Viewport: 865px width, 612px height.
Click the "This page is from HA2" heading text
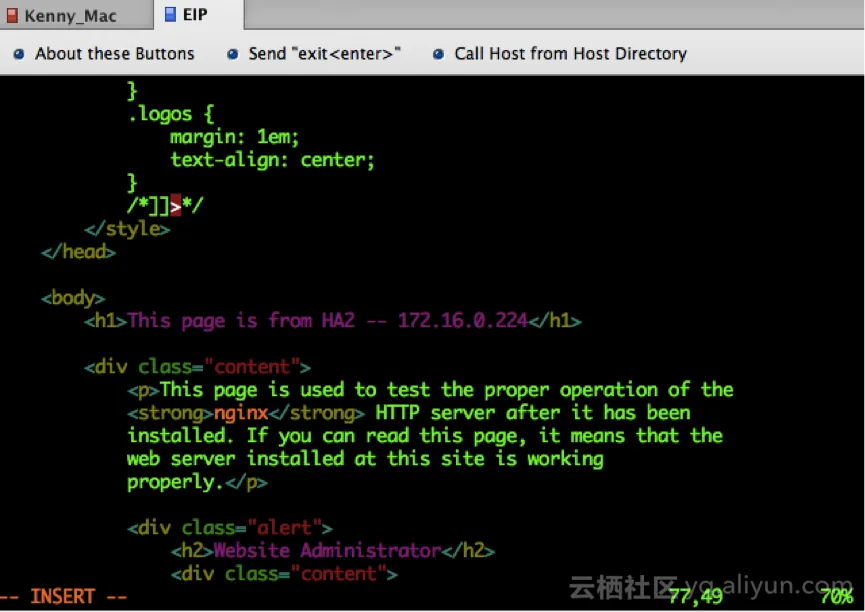click(241, 321)
